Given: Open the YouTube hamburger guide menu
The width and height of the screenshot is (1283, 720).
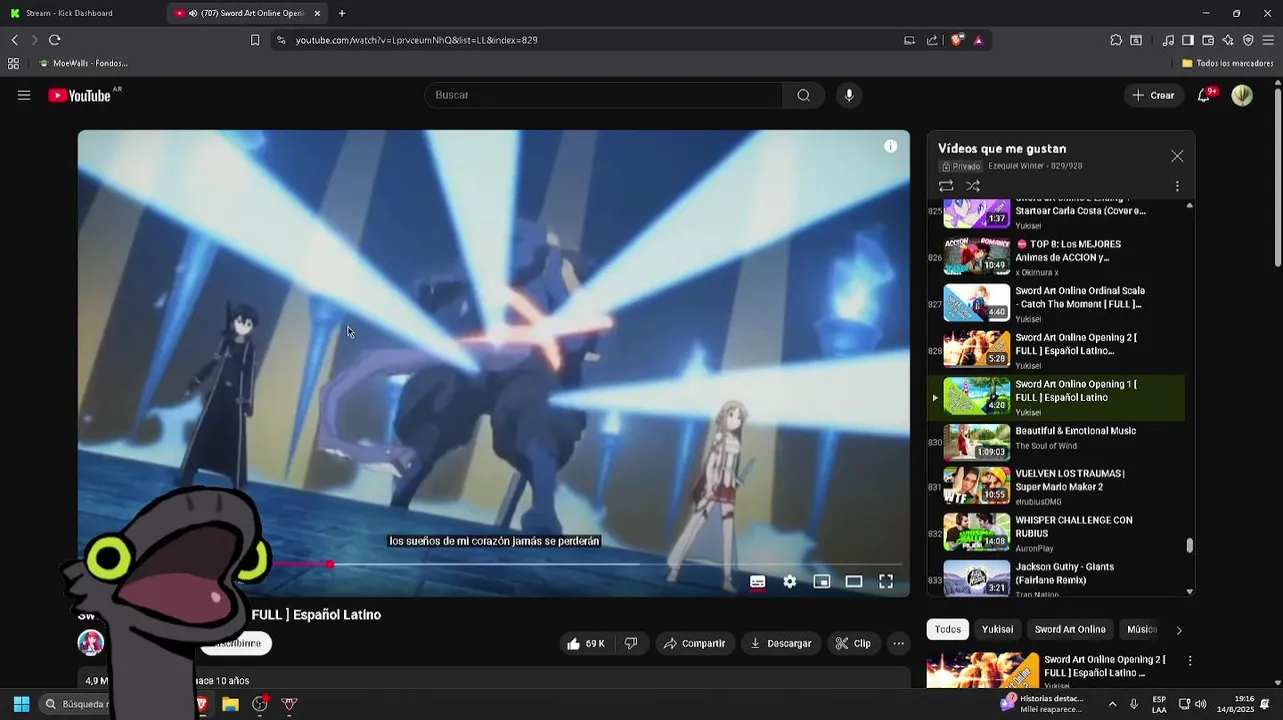Looking at the screenshot, I should (24, 95).
